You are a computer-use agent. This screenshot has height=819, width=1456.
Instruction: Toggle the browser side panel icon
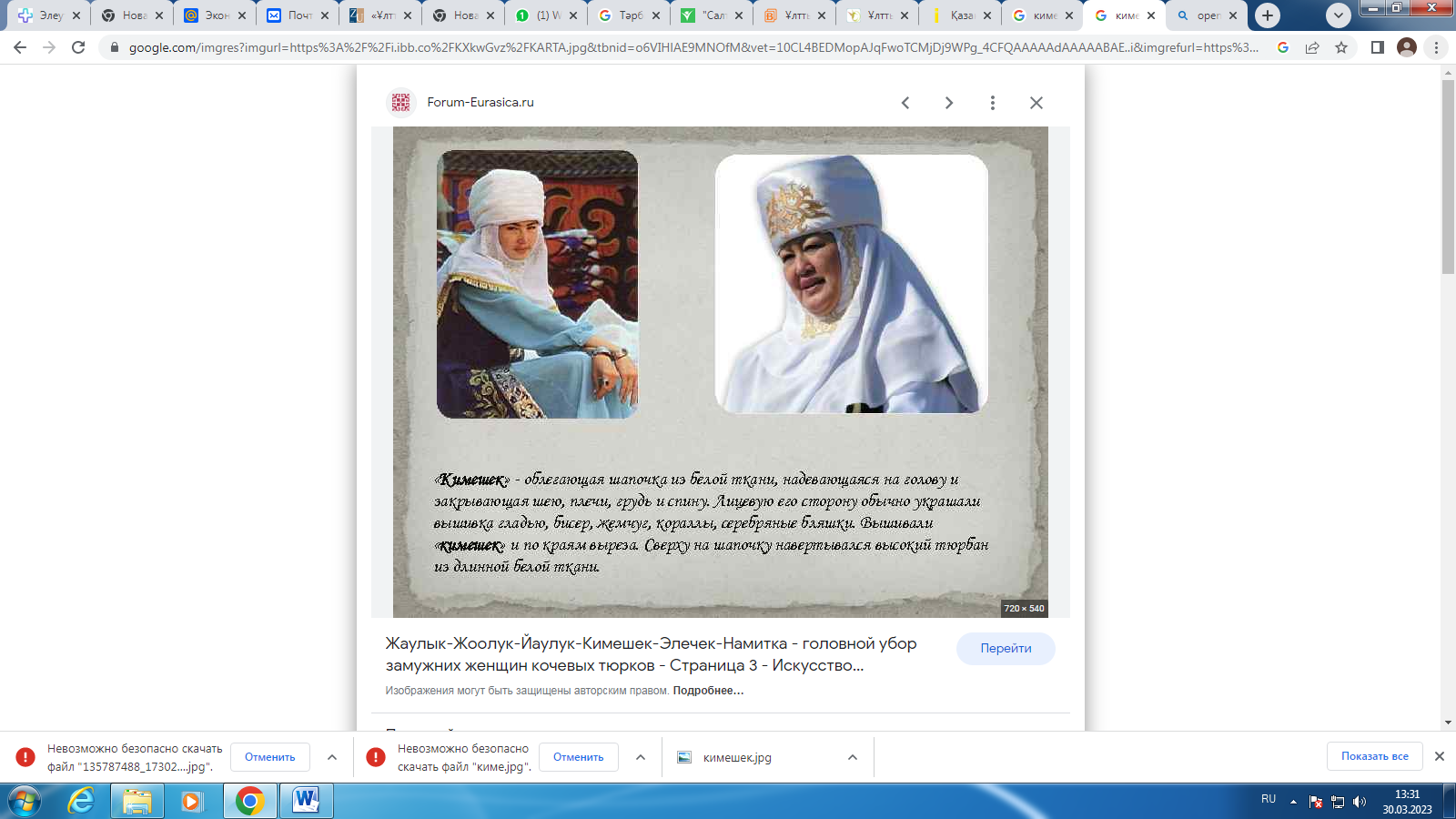pos(1378,47)
